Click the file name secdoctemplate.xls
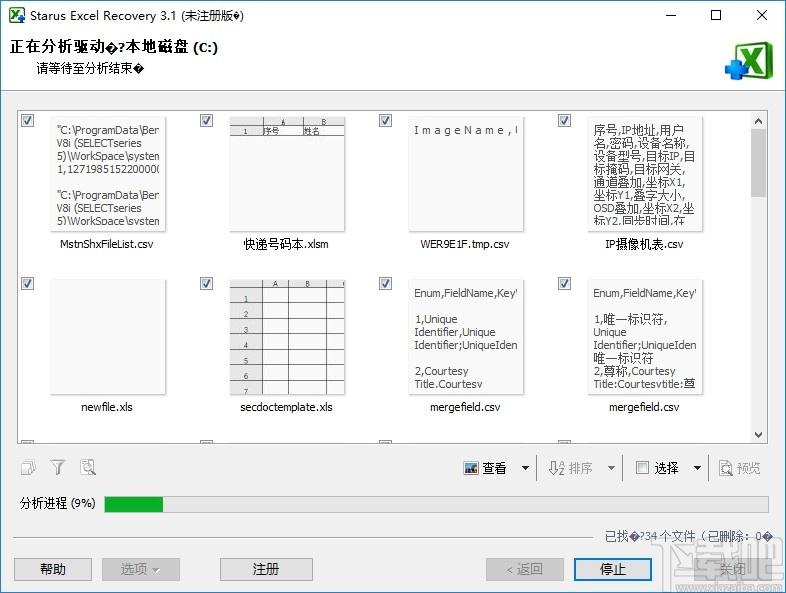Image resolution: width=786 pixels, height=593 pixels. [286, 407]
